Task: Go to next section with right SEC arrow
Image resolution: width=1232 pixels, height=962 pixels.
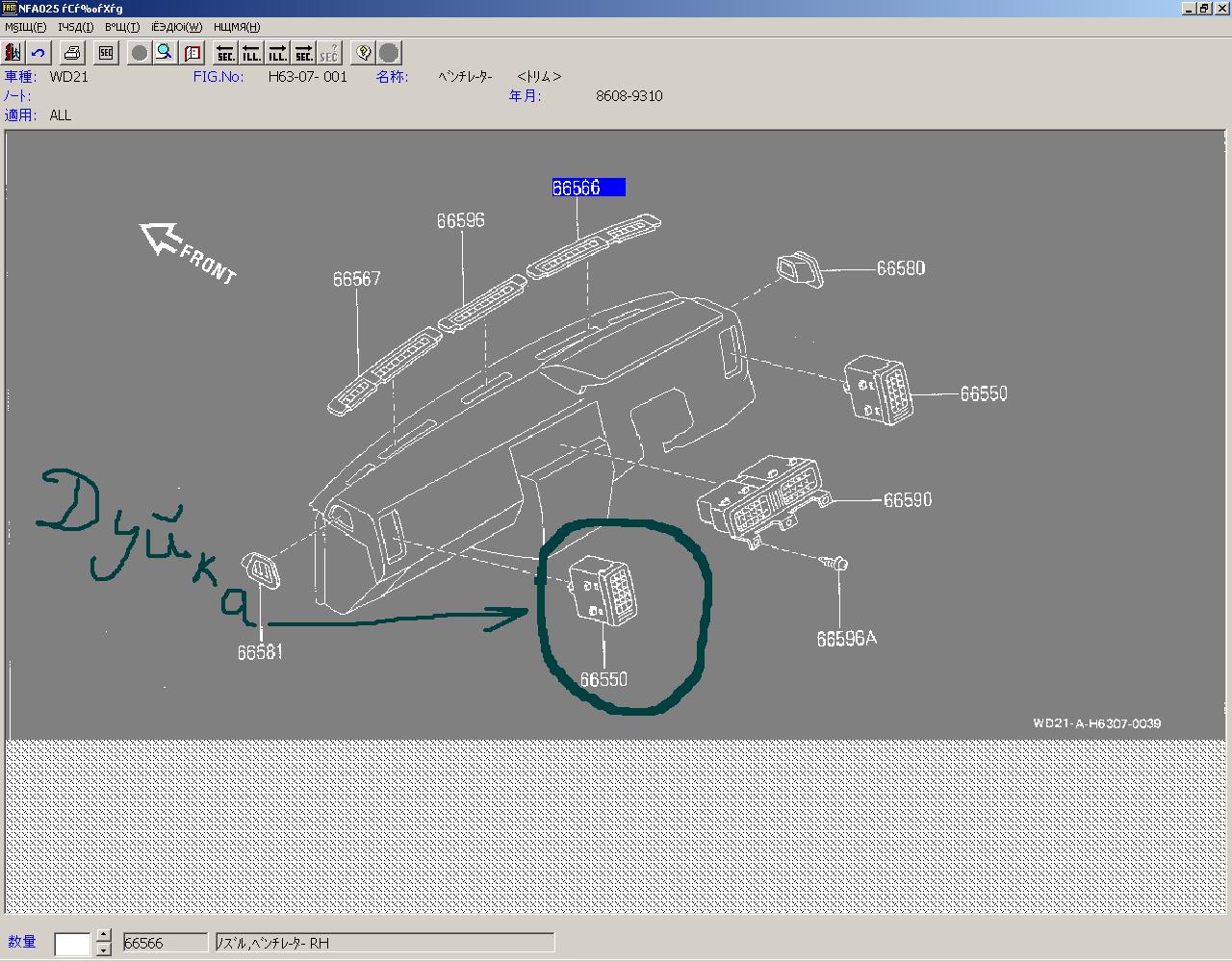Action: point(303,53)
